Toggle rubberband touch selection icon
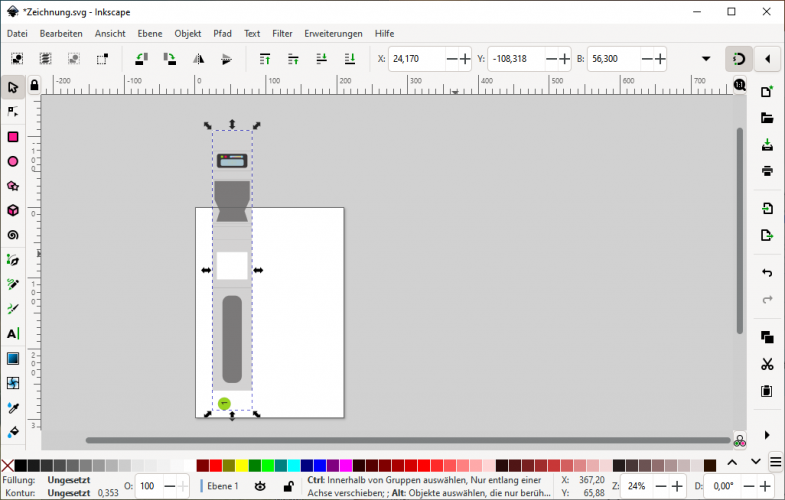This screenshot has height=500, width=785. coord(102,59)
